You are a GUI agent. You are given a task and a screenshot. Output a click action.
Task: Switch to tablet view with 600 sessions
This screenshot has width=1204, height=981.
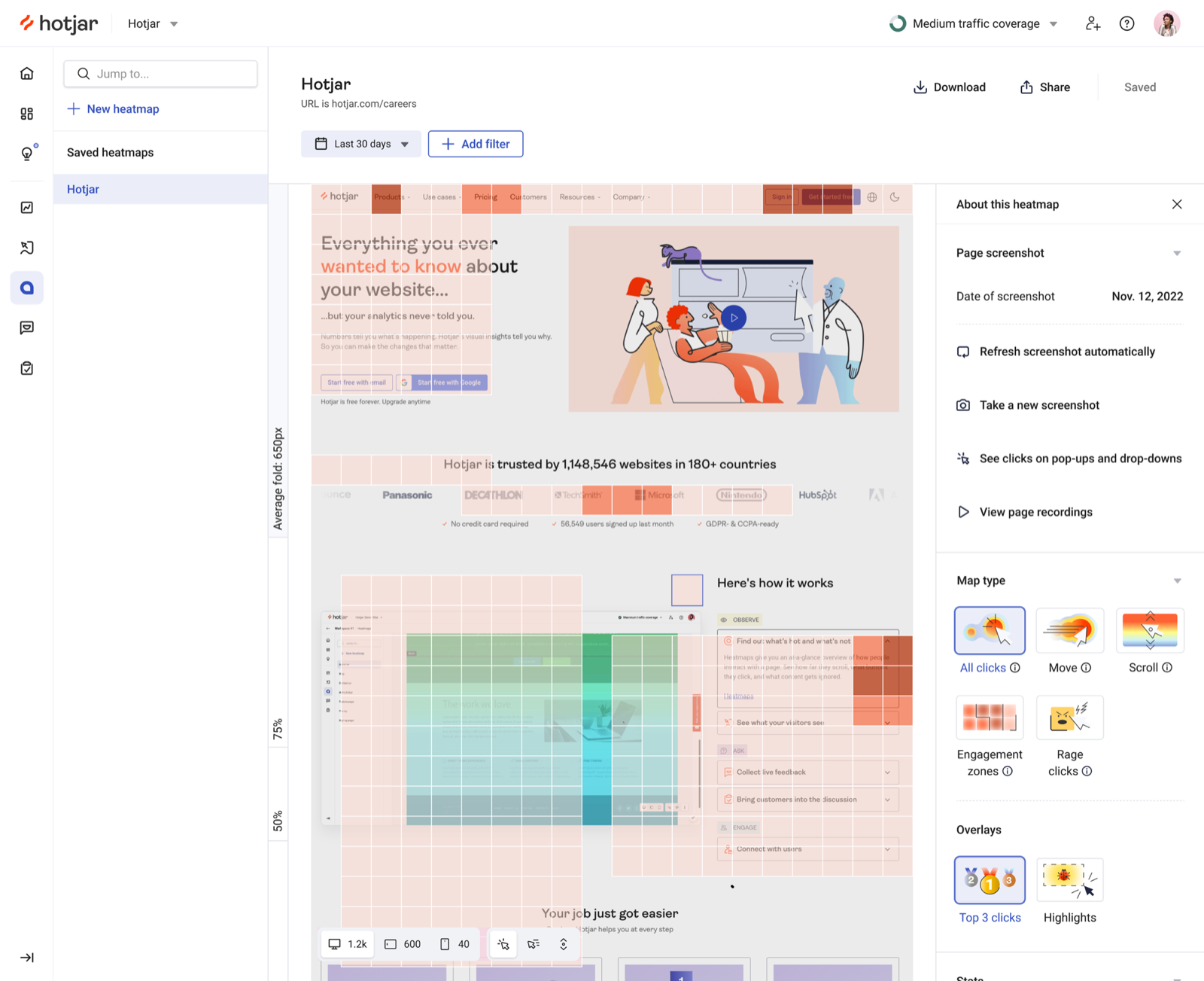coord(403,944)
